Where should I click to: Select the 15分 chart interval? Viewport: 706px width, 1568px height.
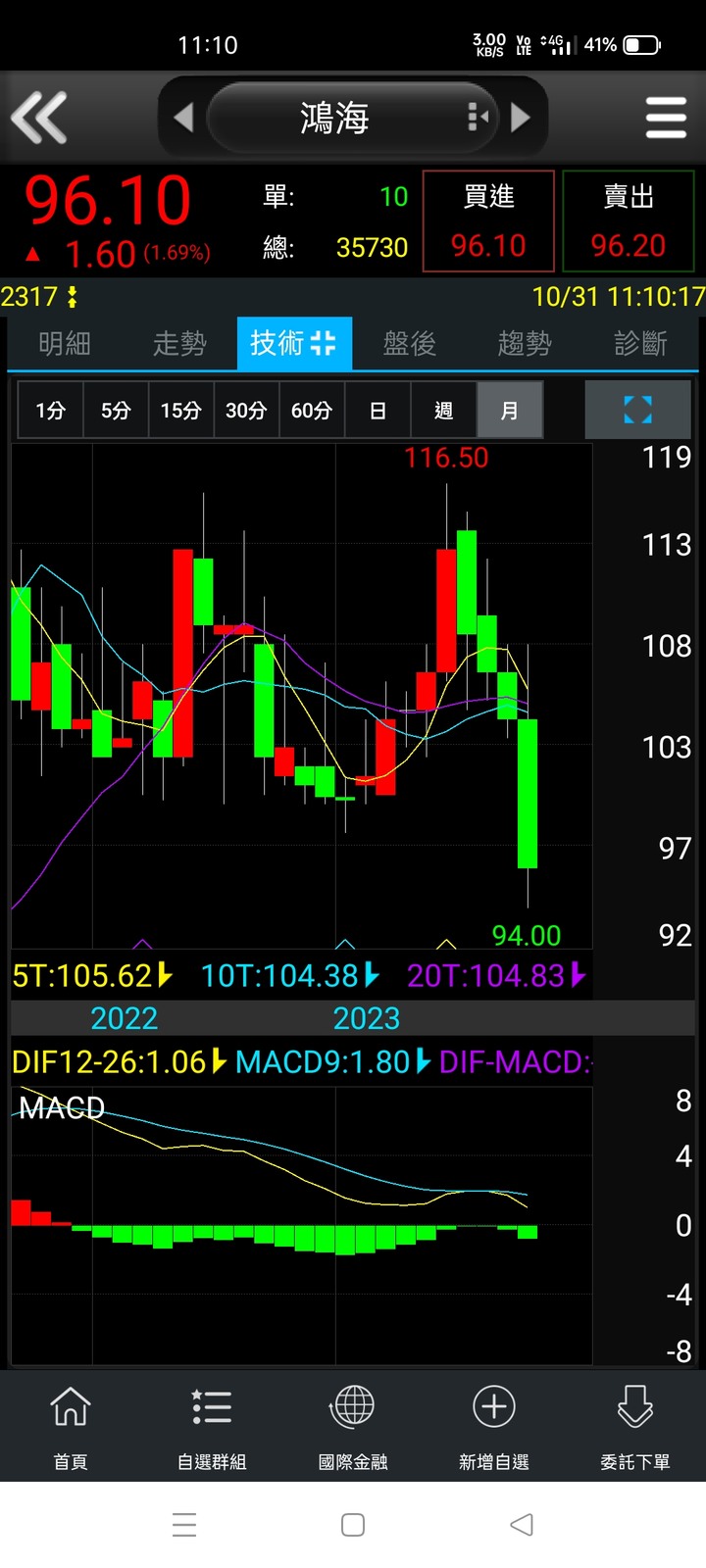click(181, 410)
